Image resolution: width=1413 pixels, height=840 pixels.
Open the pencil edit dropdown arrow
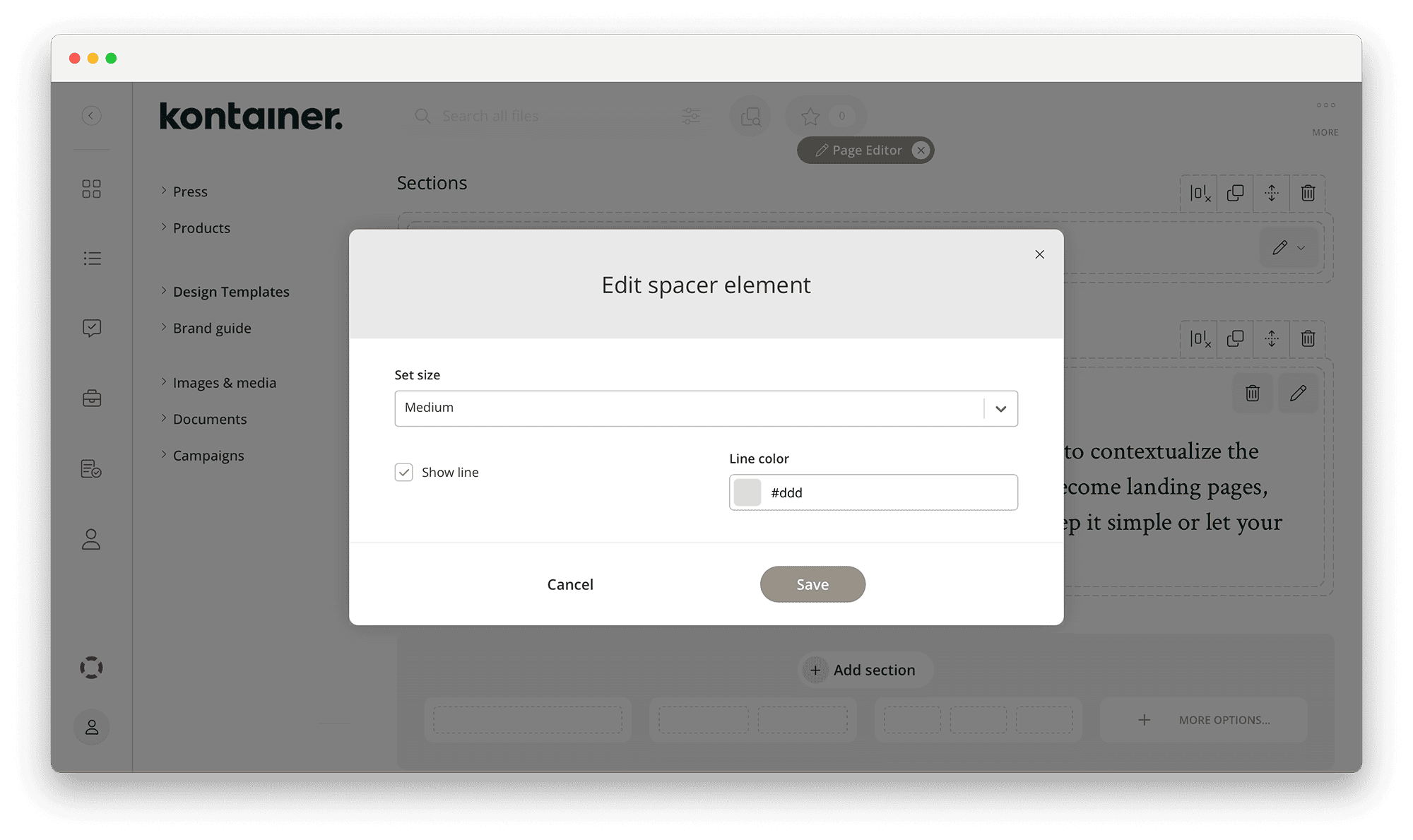[x=1300, y=248]
